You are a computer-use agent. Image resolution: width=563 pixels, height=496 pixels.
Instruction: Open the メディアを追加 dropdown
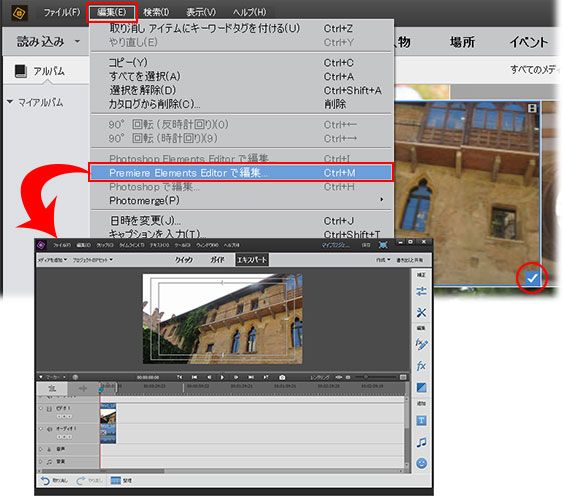coord(52,260)
